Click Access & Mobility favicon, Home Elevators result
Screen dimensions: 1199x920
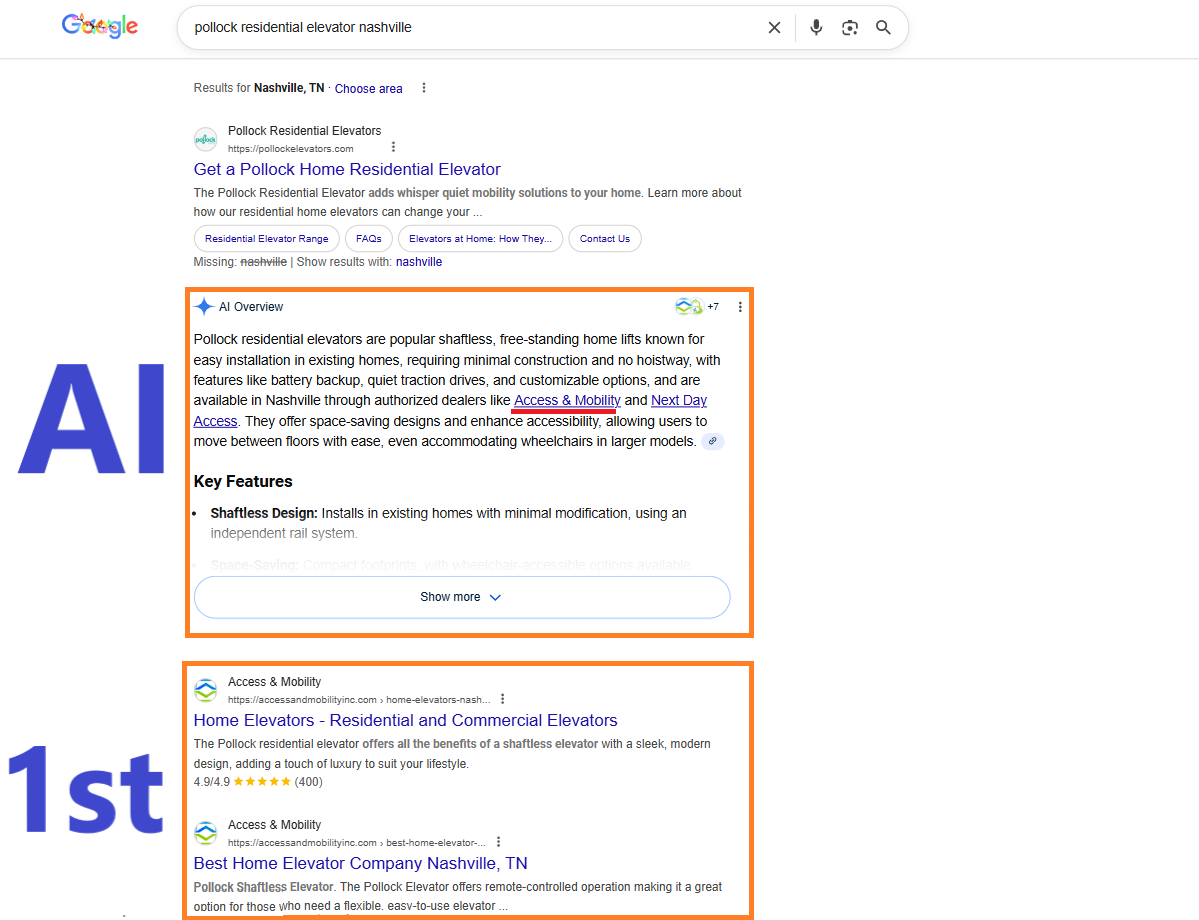pos(206,690)
